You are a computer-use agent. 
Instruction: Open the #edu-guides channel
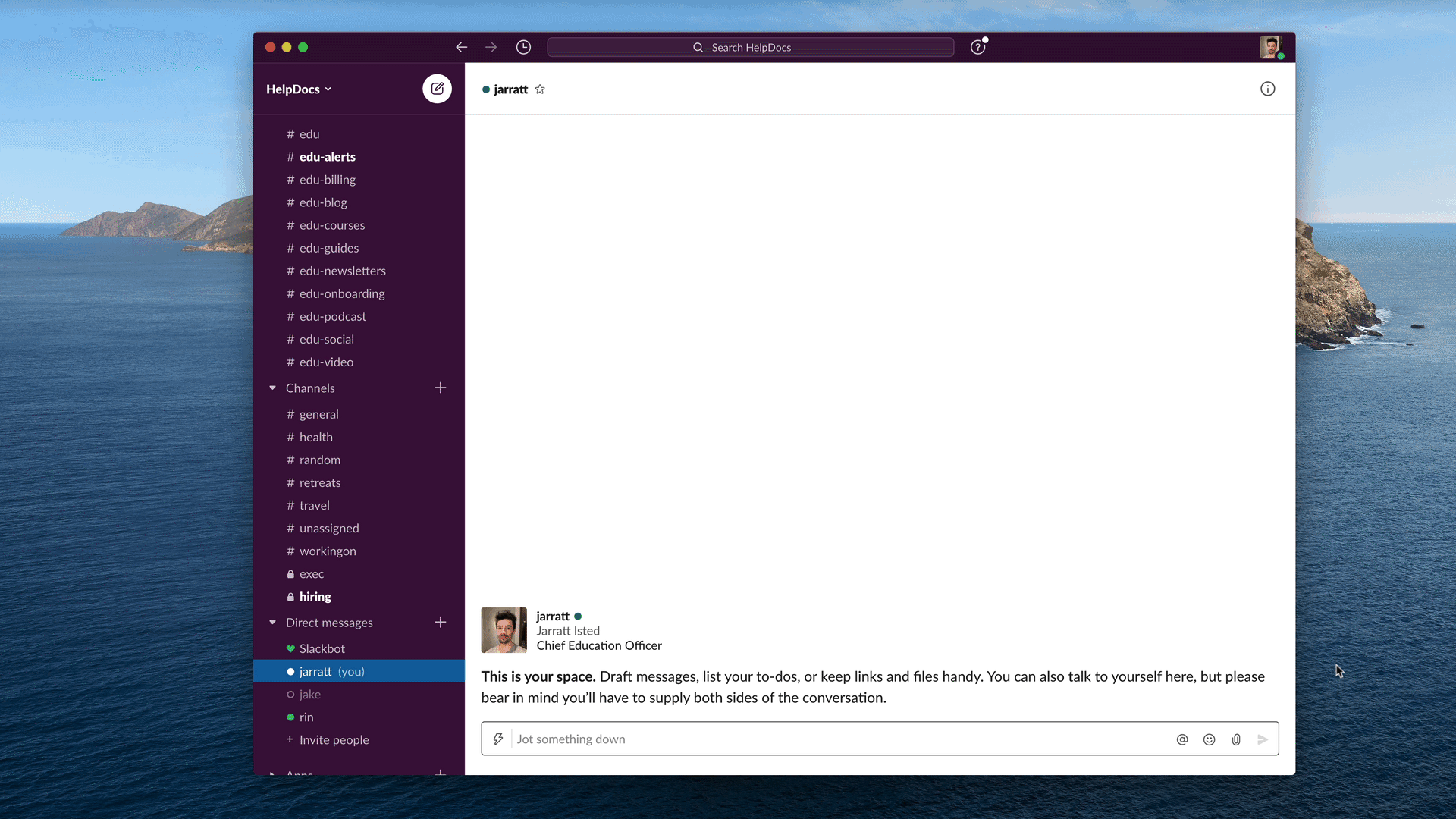359,247
